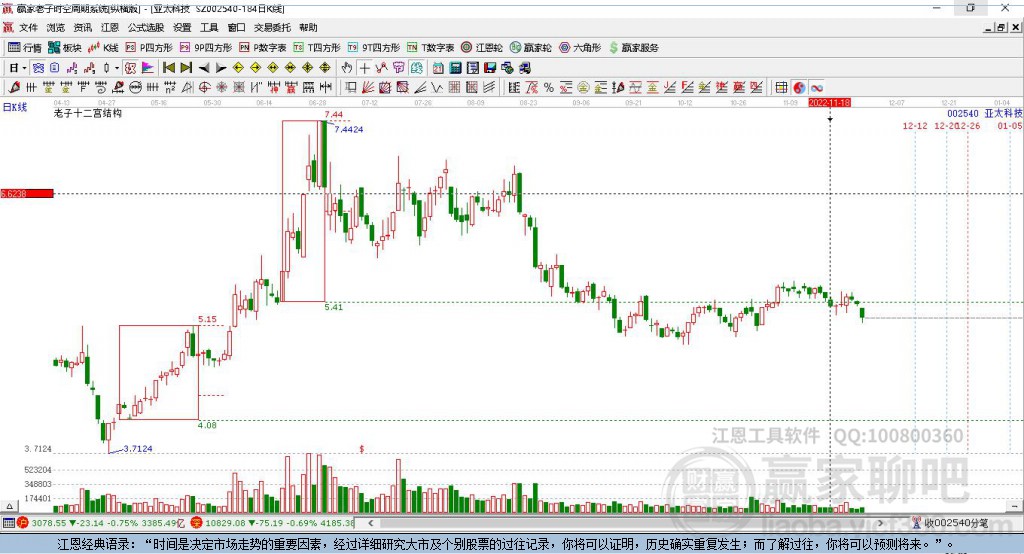Open the P四方形 tool
This screenshot has width=1024, height=554.
click(x=149, y=48)
